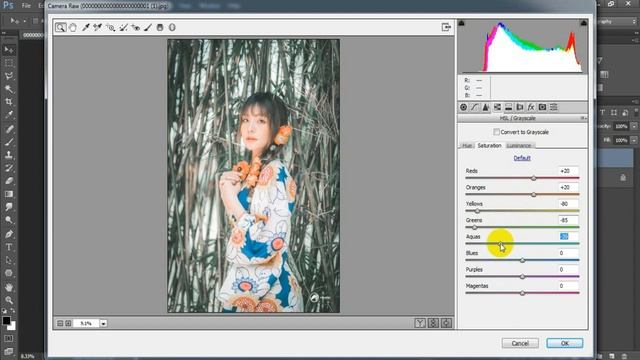Click the Magentas value input field
Viewport: 640px width, 360px height.
coord(568,286)
